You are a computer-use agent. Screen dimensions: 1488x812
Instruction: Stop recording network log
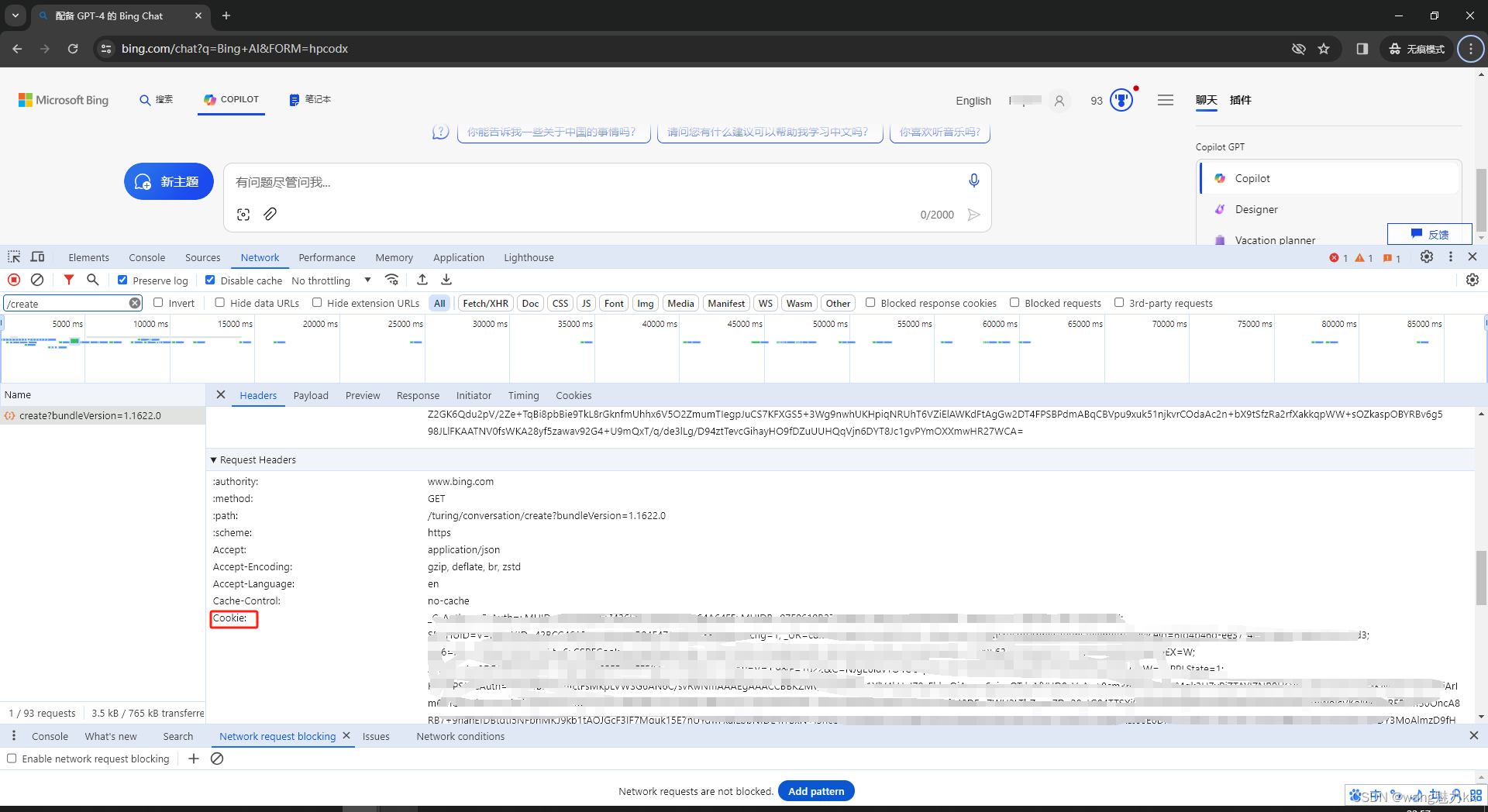click(14, 280)
